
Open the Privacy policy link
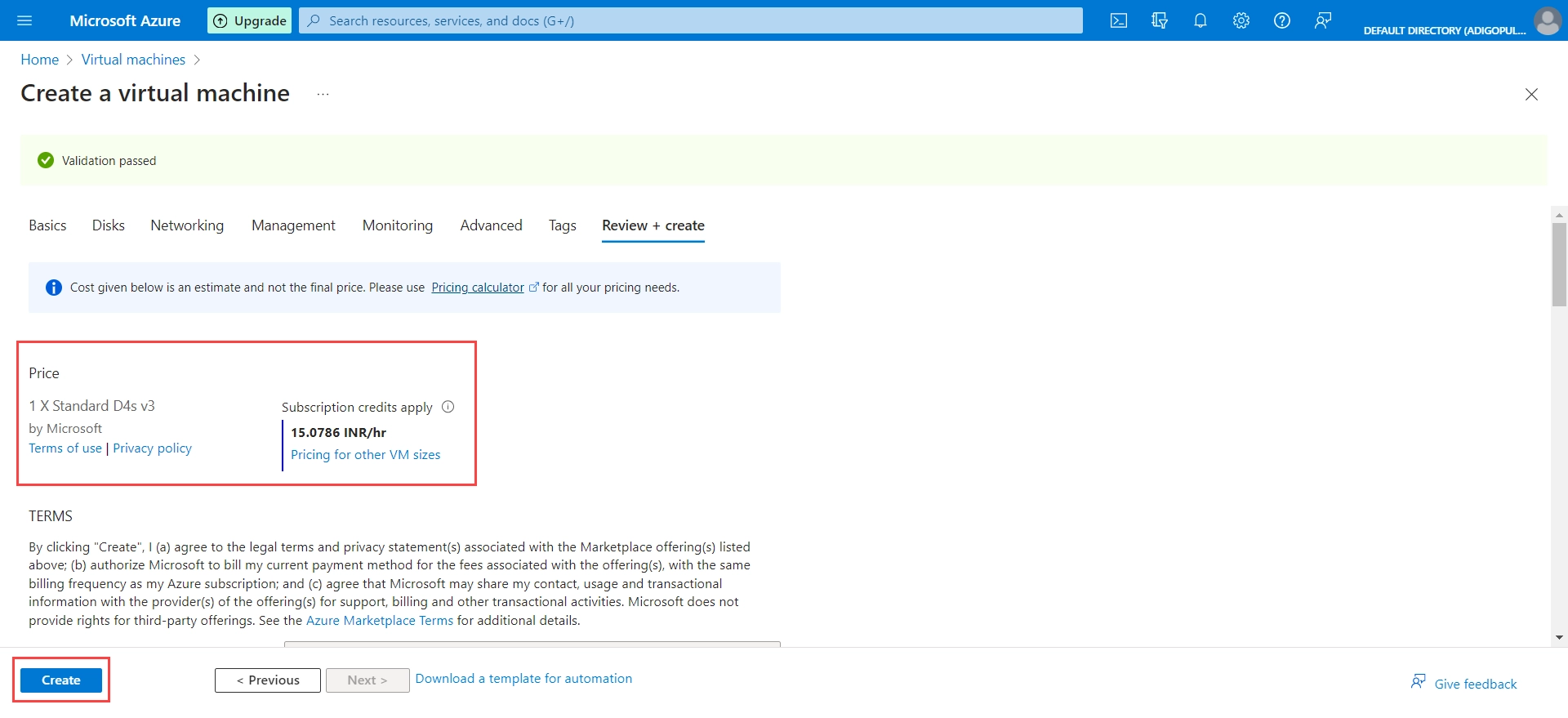153,448
